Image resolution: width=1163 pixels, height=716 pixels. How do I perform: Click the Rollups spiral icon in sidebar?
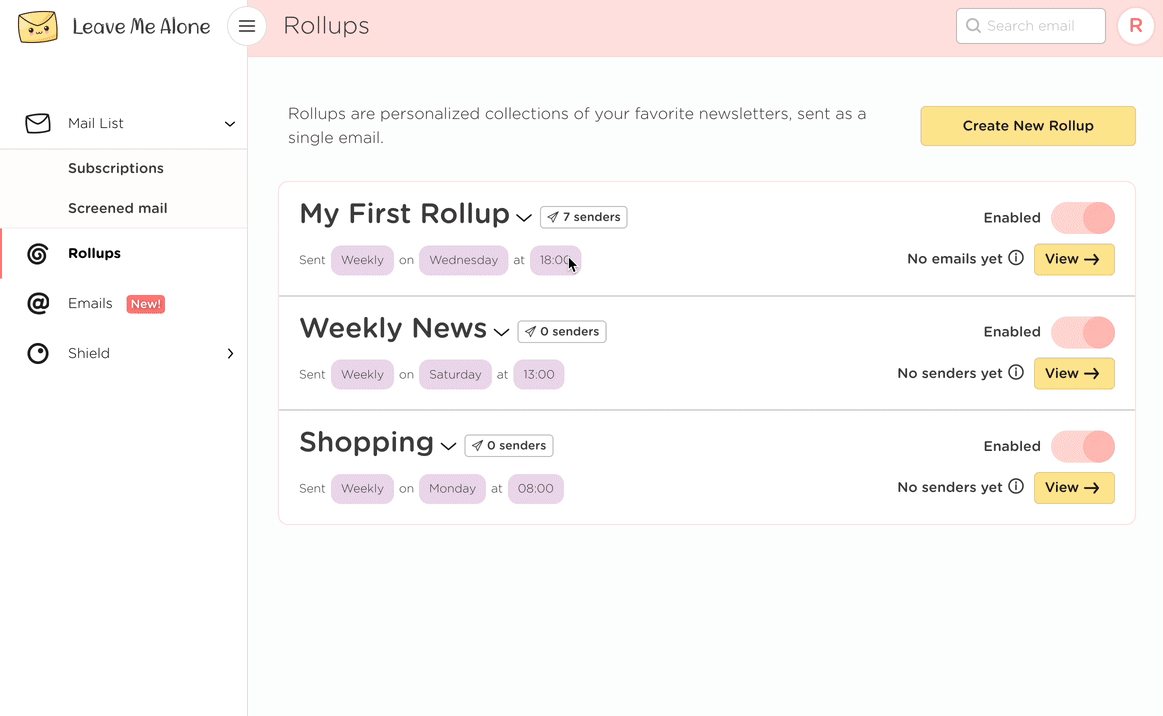click(x=38, y=254)
